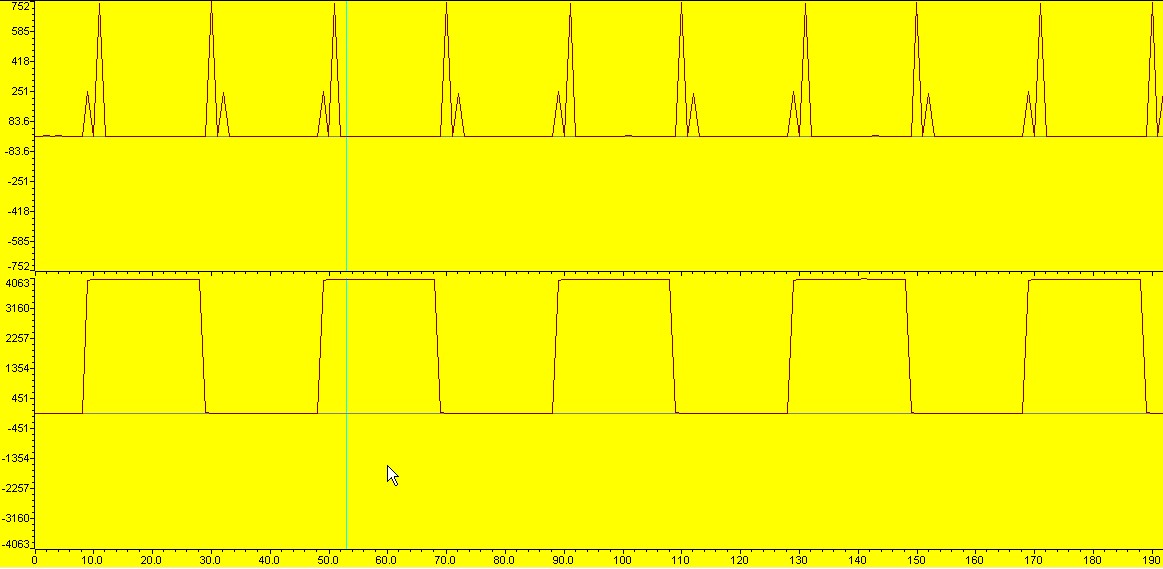Select the -251 label on upper axis

19,181
